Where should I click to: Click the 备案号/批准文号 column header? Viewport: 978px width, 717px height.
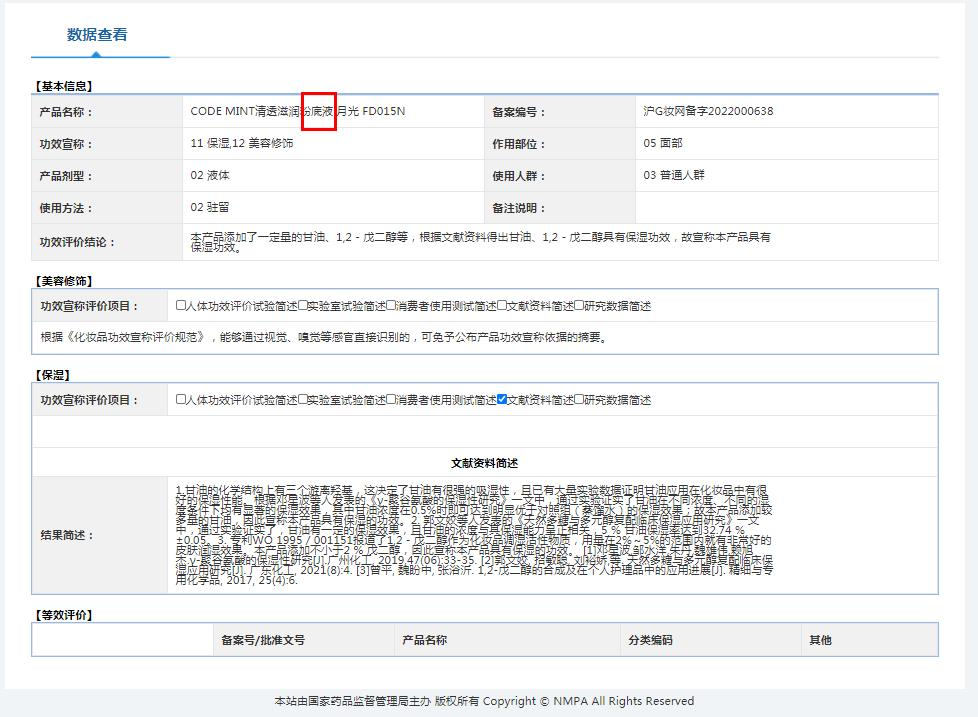tap(263, 640)
